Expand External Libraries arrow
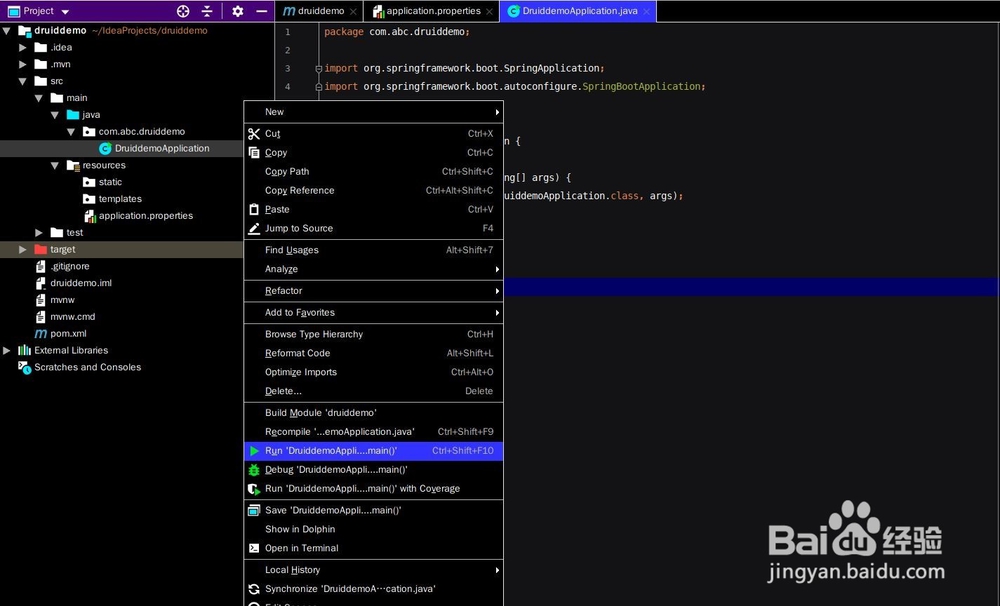The height and width of the screenshot is (606, 1000). point(6,350)
